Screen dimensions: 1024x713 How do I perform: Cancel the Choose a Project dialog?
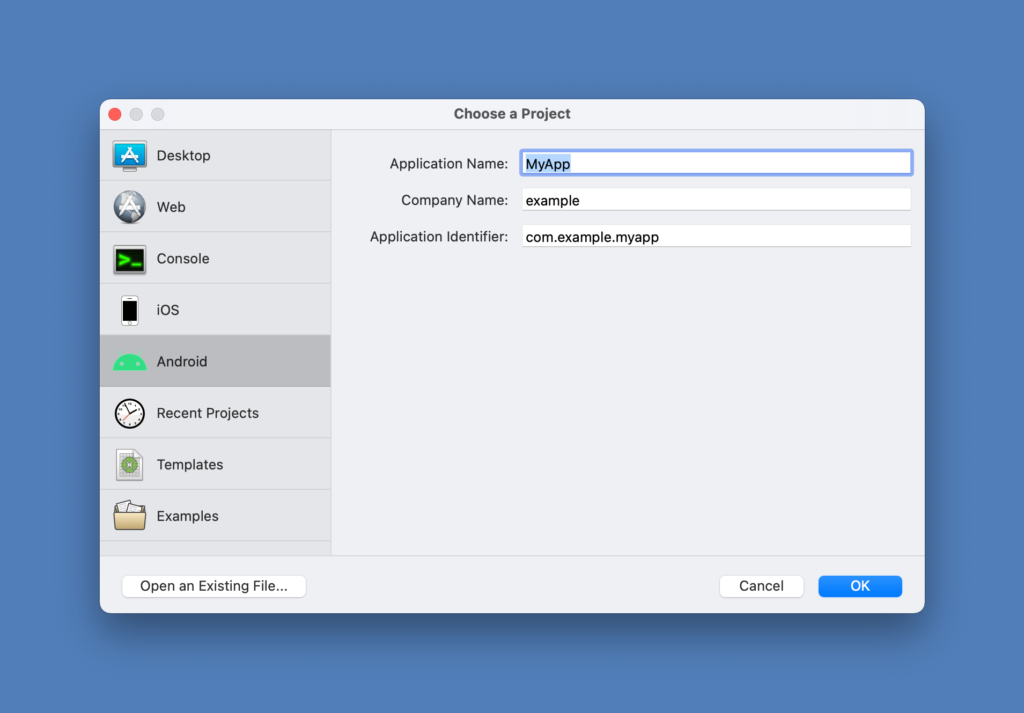(x=761, y=586)
